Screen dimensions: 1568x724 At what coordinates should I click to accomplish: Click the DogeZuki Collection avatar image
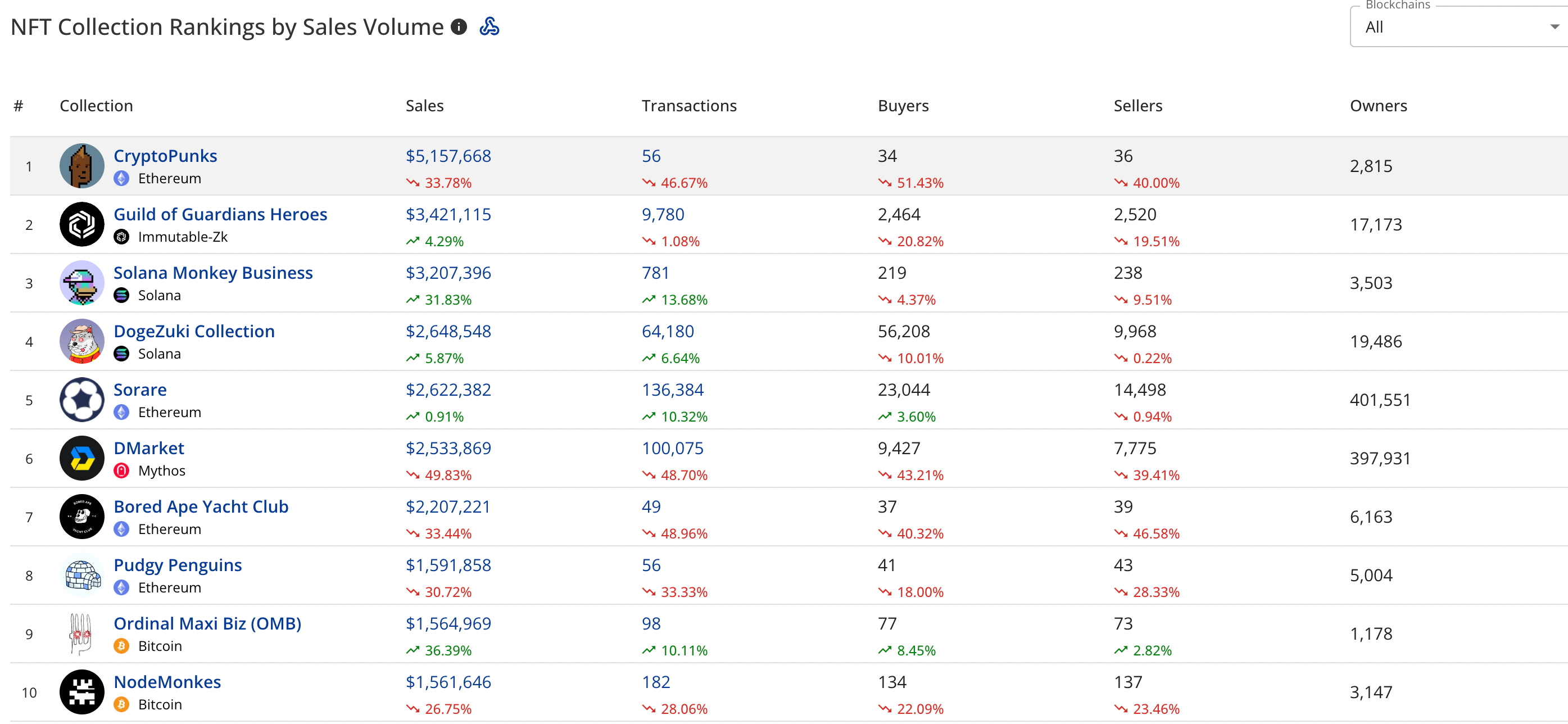click(x=81, y=342)
